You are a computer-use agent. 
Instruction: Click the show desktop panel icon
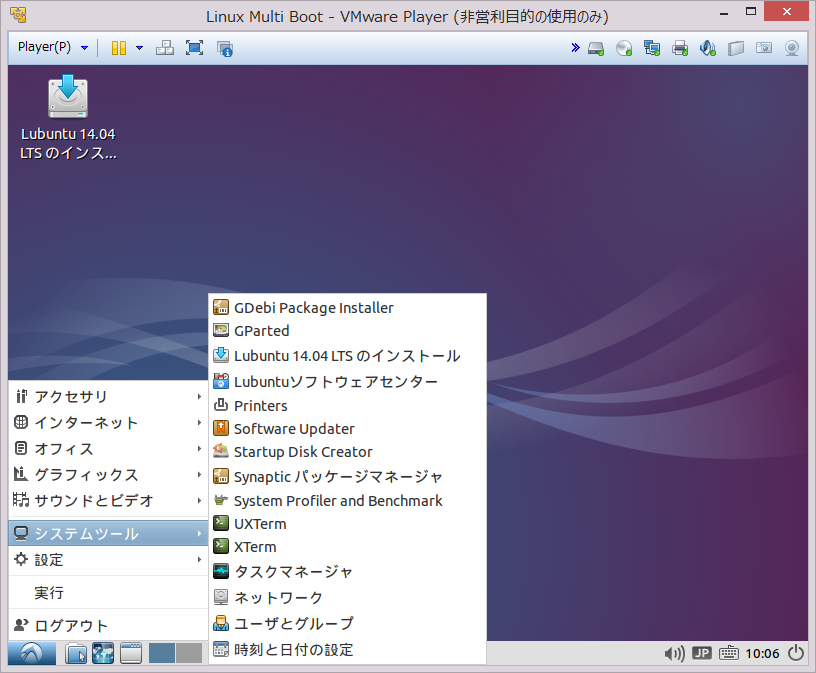pyautogui.click(x=131, y=653)
